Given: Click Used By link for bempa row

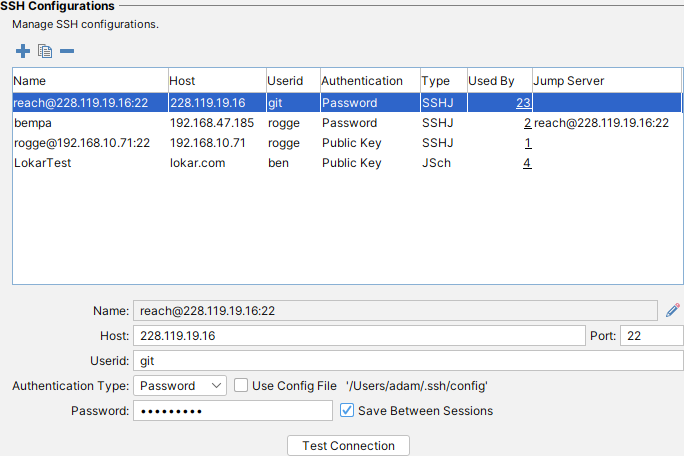Looking at the screenshot, I should click(527, 123).
